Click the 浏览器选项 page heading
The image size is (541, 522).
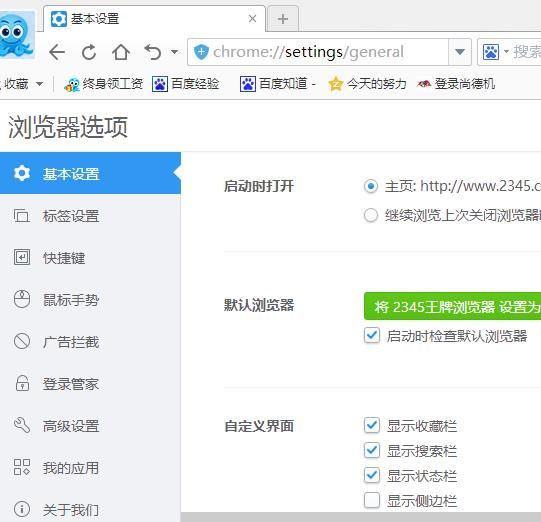tap(68, 127)
